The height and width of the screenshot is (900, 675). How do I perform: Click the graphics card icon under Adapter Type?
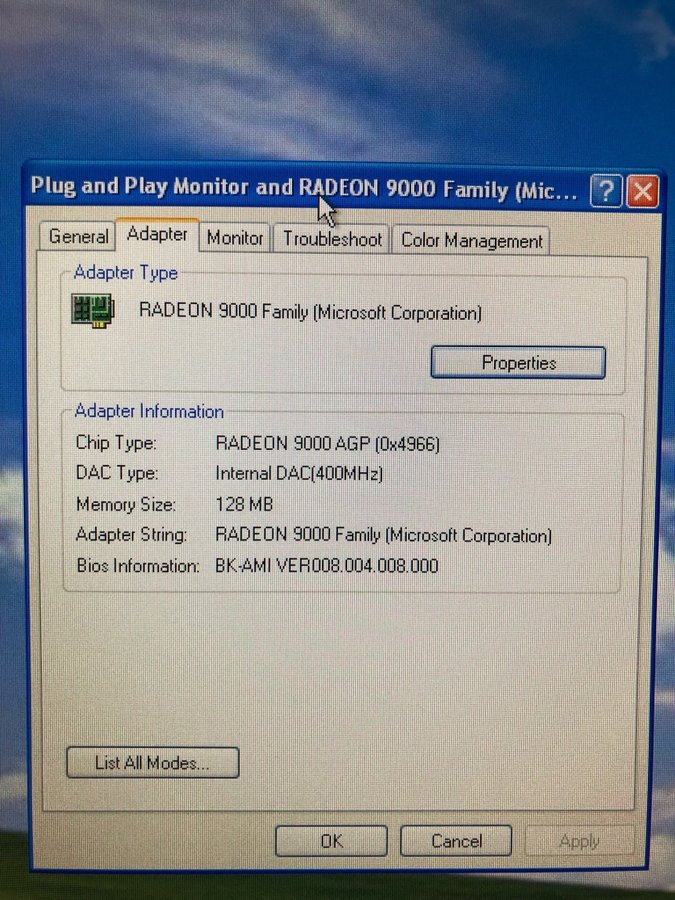tap(93, 311)
